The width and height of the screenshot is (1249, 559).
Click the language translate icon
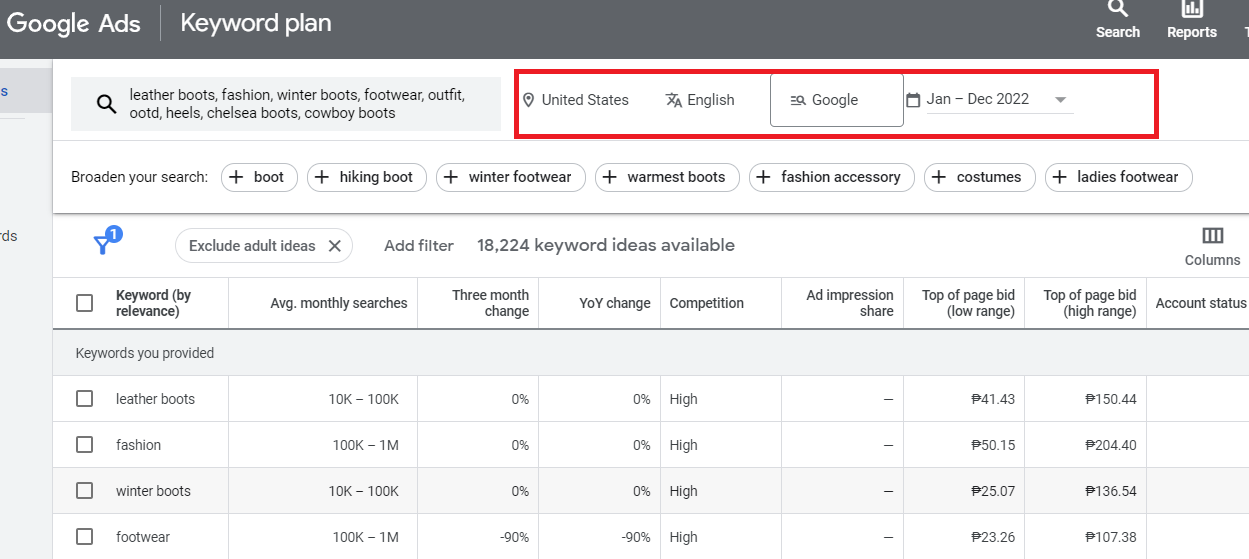(x=674, y=100)
